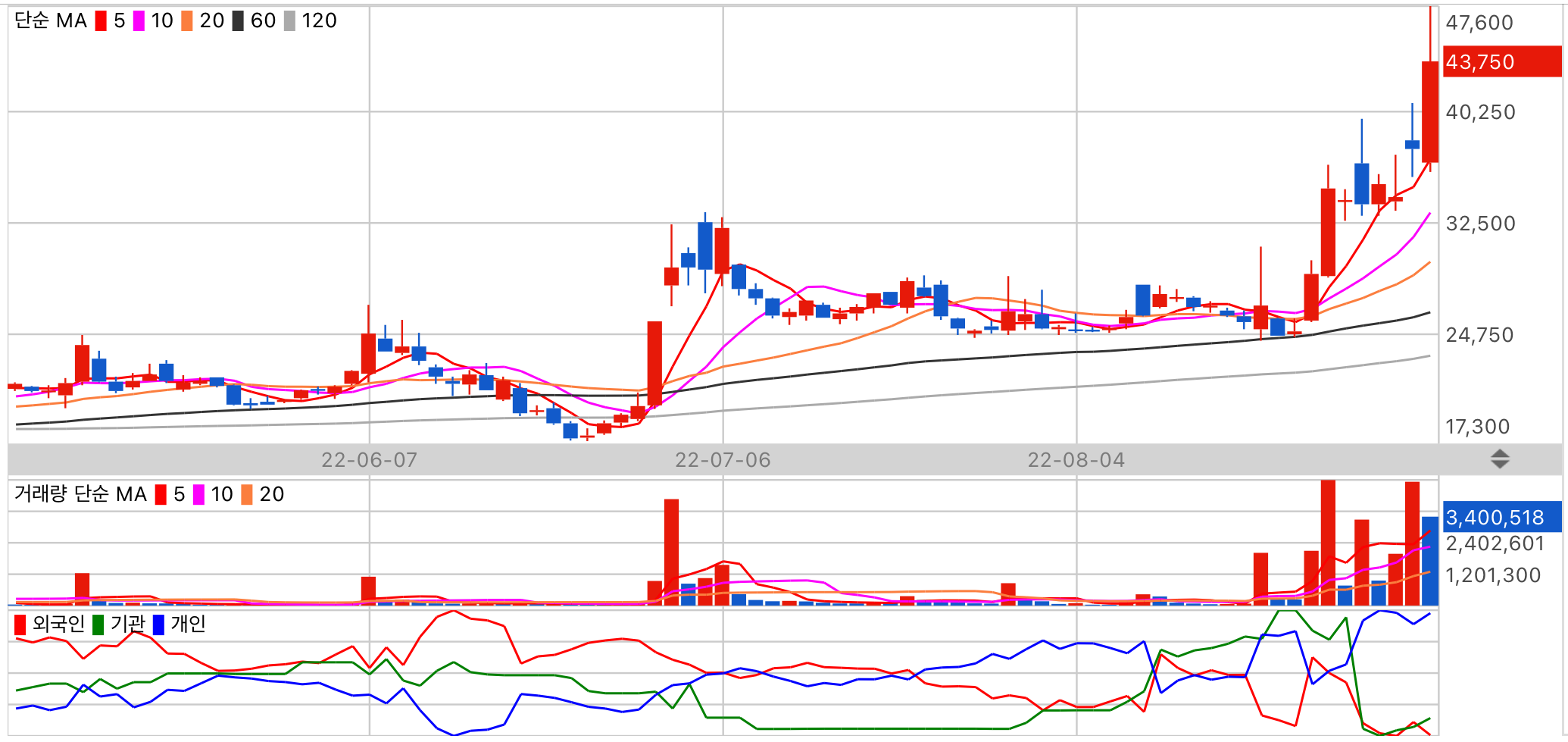Click the 22-06-07 date label
Screen dimensions: 1568x742
pos(369,460)
